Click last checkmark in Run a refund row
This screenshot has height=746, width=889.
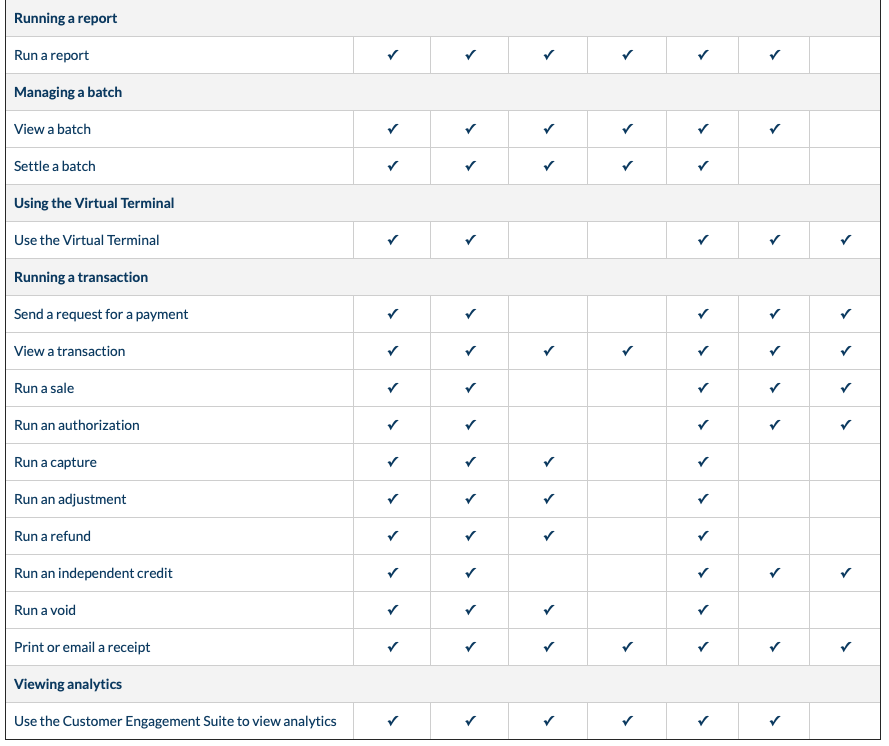pos(703,537)
